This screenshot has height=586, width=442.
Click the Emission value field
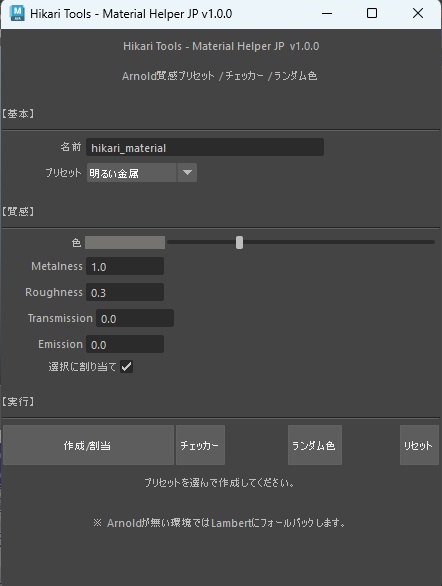(x=125, y=344)
